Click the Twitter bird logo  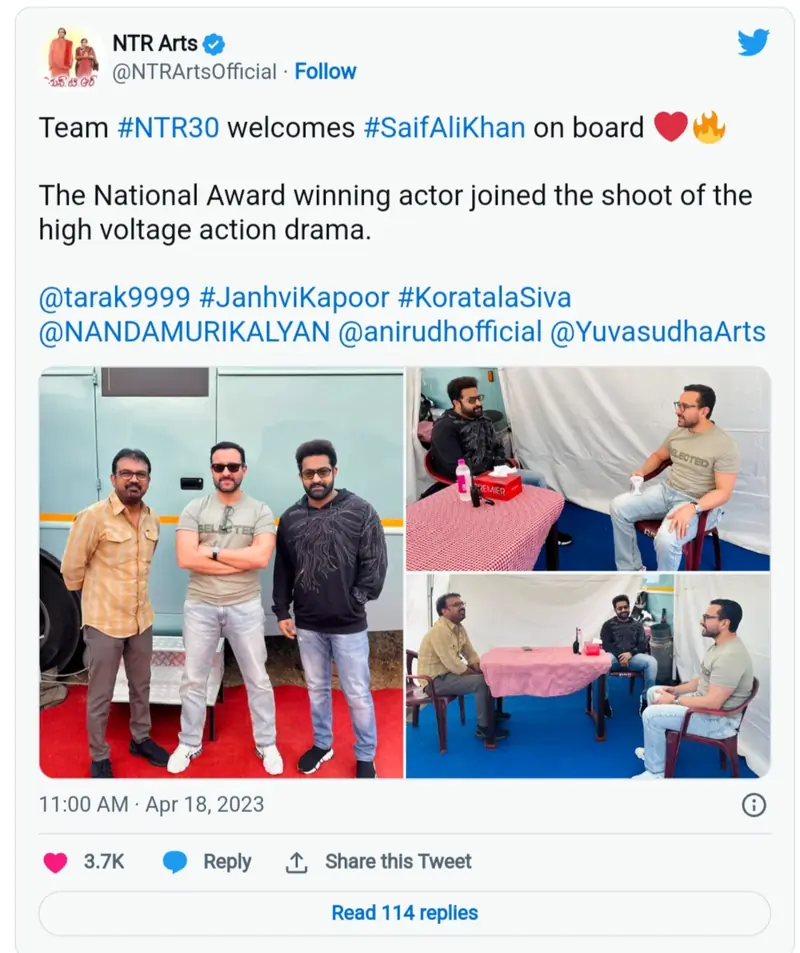[753, 43]
